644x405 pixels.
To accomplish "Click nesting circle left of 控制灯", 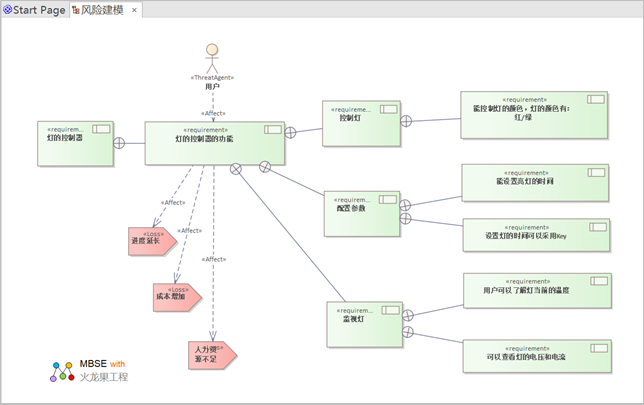I will [291, 132].
